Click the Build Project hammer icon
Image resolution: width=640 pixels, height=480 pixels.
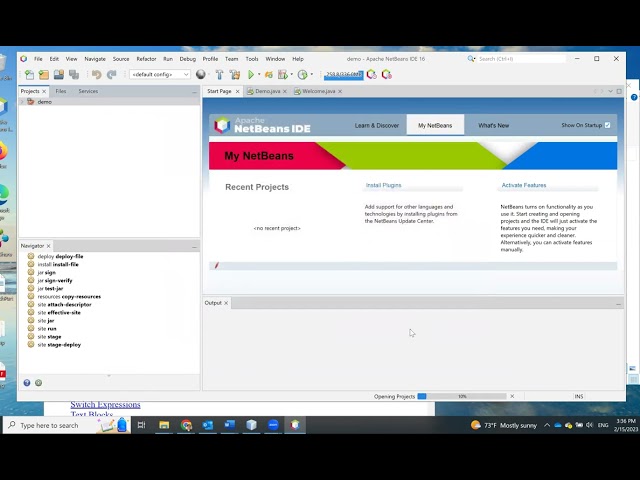220,74
